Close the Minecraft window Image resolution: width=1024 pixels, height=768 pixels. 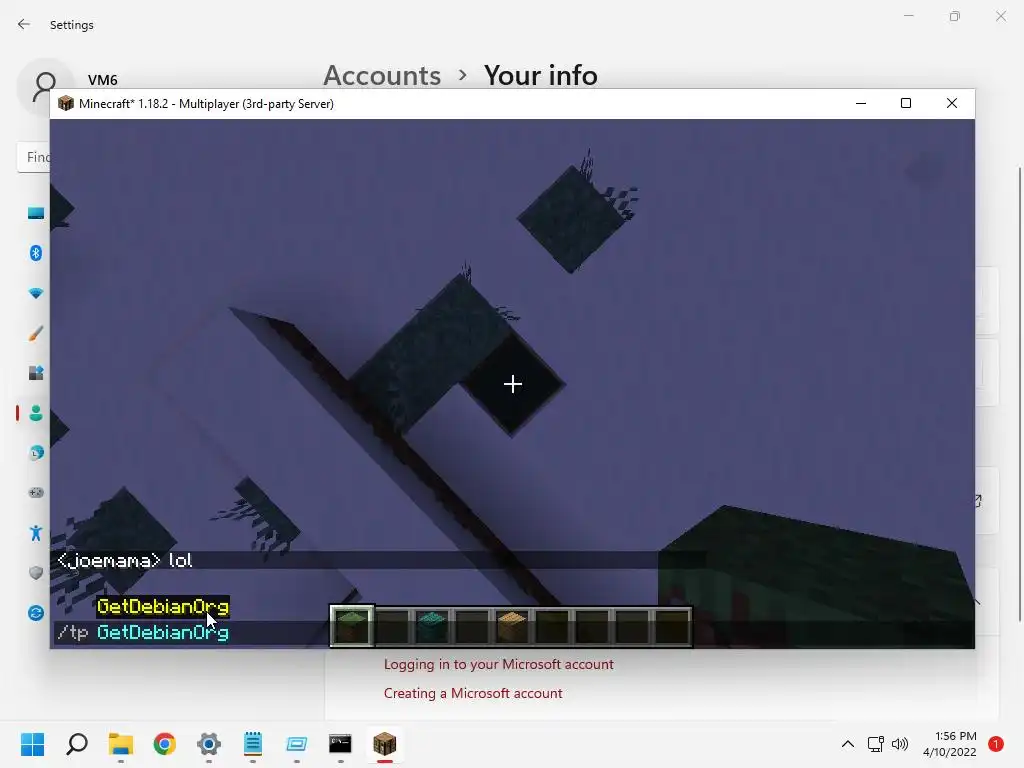coord(952,103)
